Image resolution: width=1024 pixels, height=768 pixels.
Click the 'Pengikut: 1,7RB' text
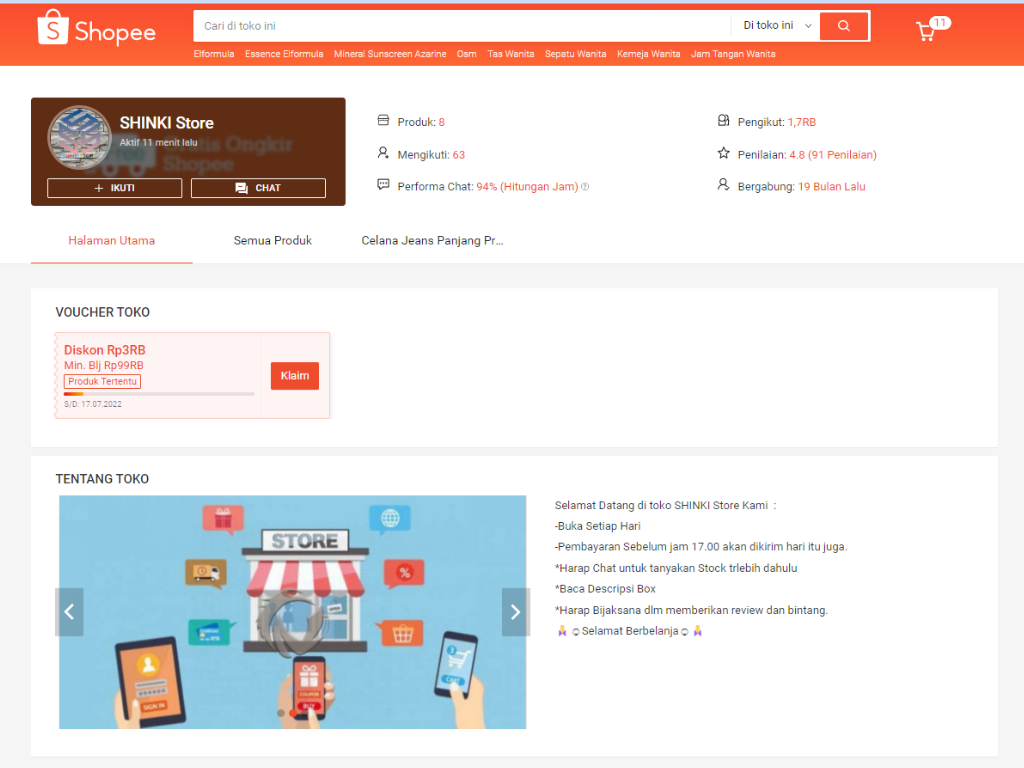tap(776, 122)
